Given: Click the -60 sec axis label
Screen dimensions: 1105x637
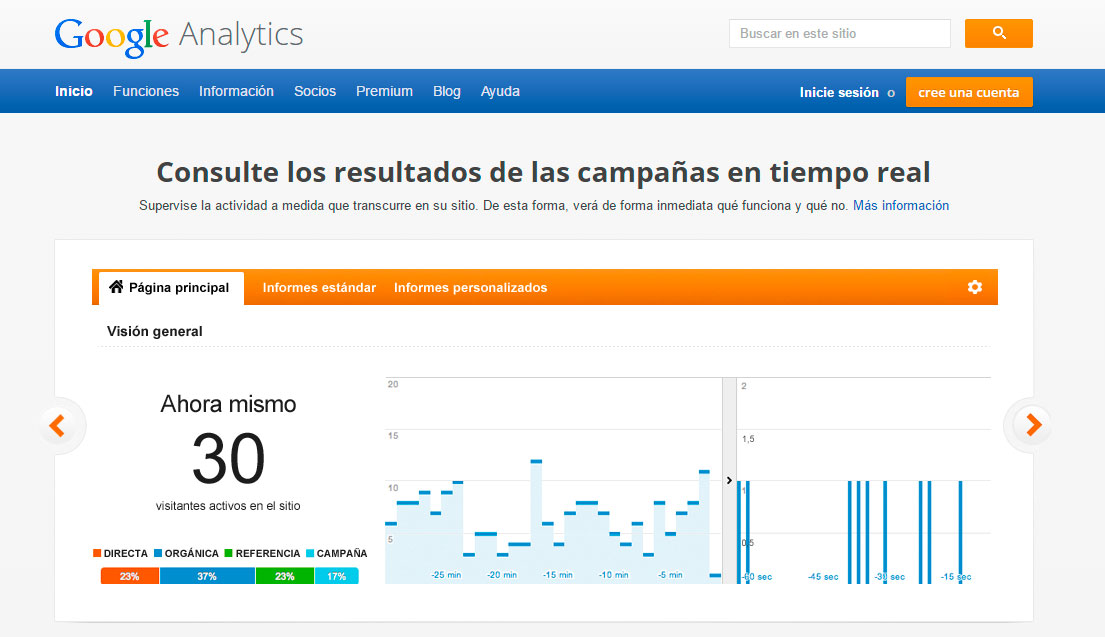Looking at the screenshot, I should coord(757,576).
